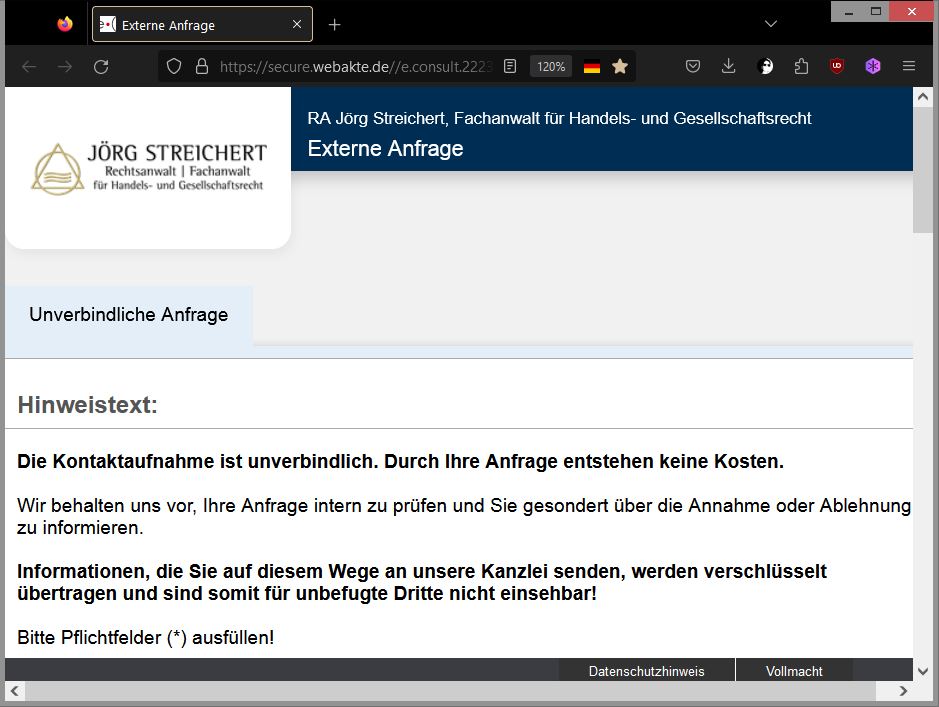Click the 'RA Jörg Streichert, Fachanwalt' header line
Screen dimensions: 939x707
coord(559,119)
